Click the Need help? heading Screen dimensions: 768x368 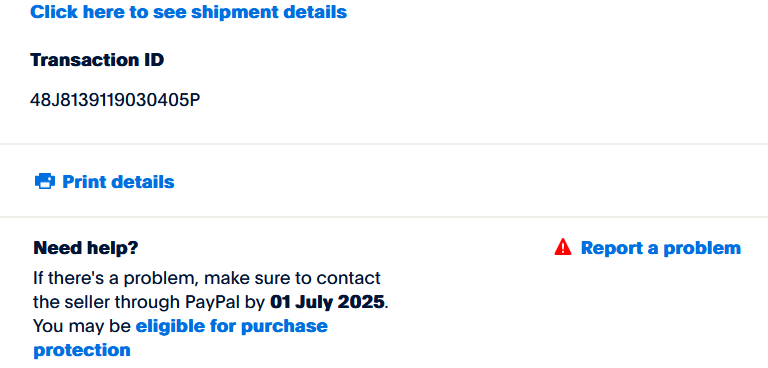[x=86, y=248]
